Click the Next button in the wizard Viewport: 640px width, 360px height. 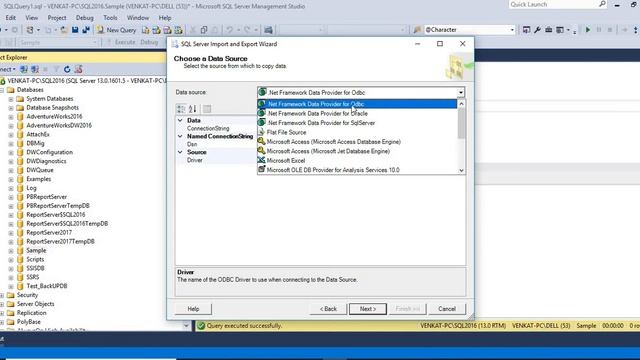pos(368,309)
